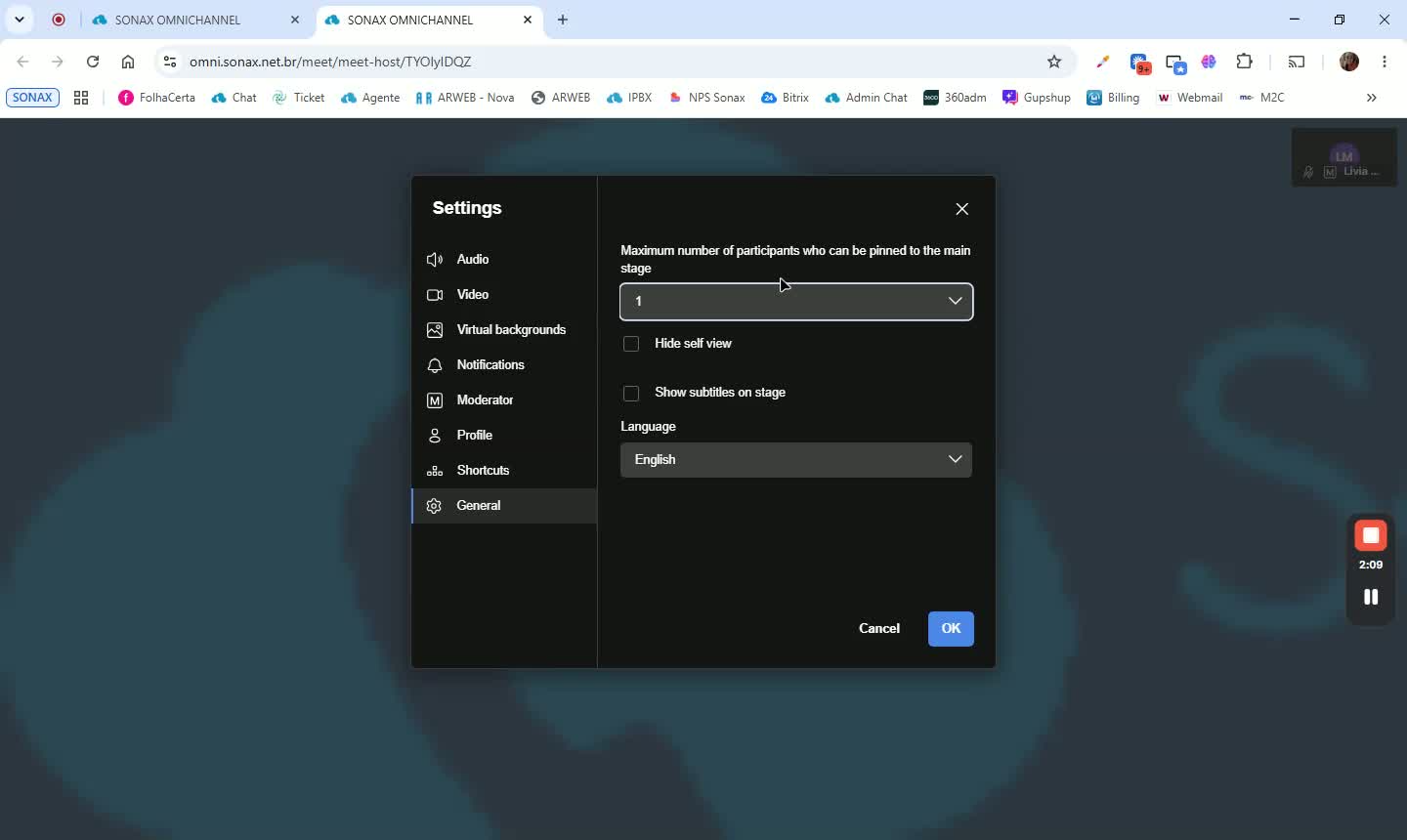View the Shortcuts settings section
This screenshot has width=1407, height=840.
tap(504, 470)
